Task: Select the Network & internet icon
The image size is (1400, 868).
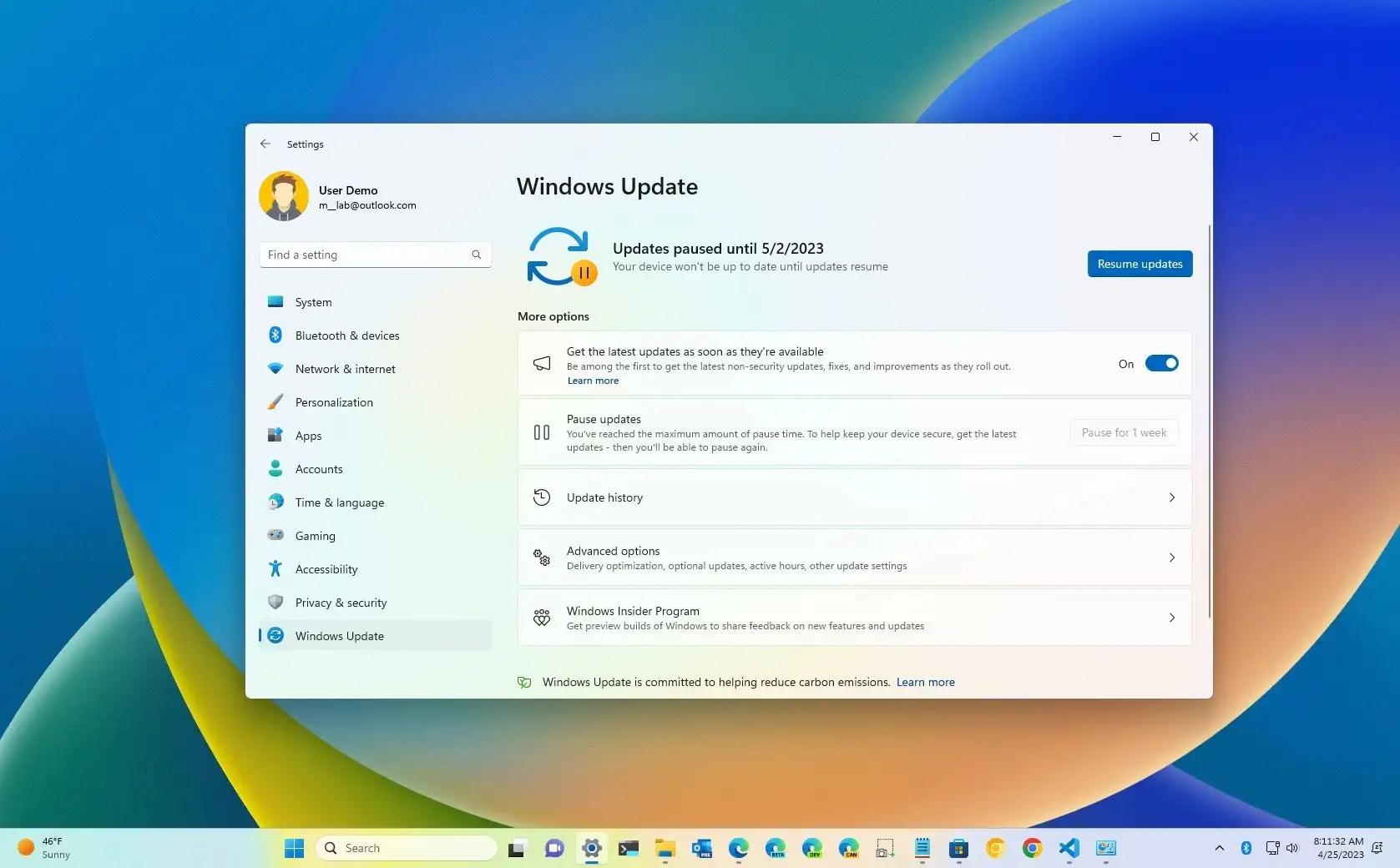Action: (276, 368)
